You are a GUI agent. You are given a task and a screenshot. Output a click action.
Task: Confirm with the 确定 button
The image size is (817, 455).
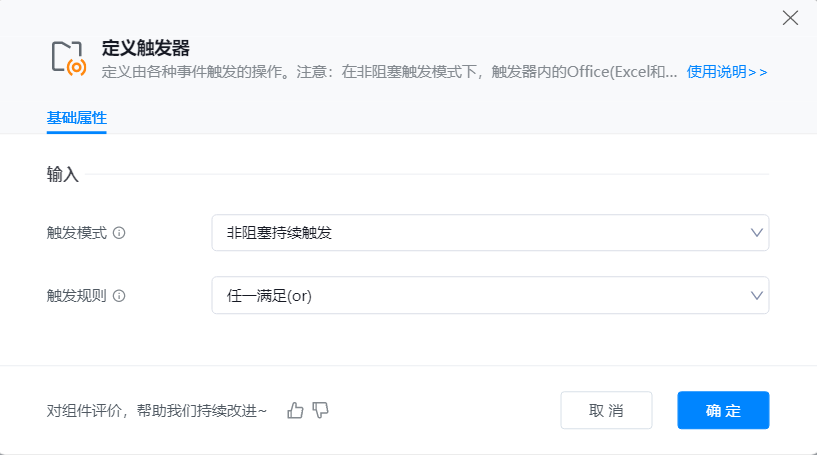(x=723, y=410)
